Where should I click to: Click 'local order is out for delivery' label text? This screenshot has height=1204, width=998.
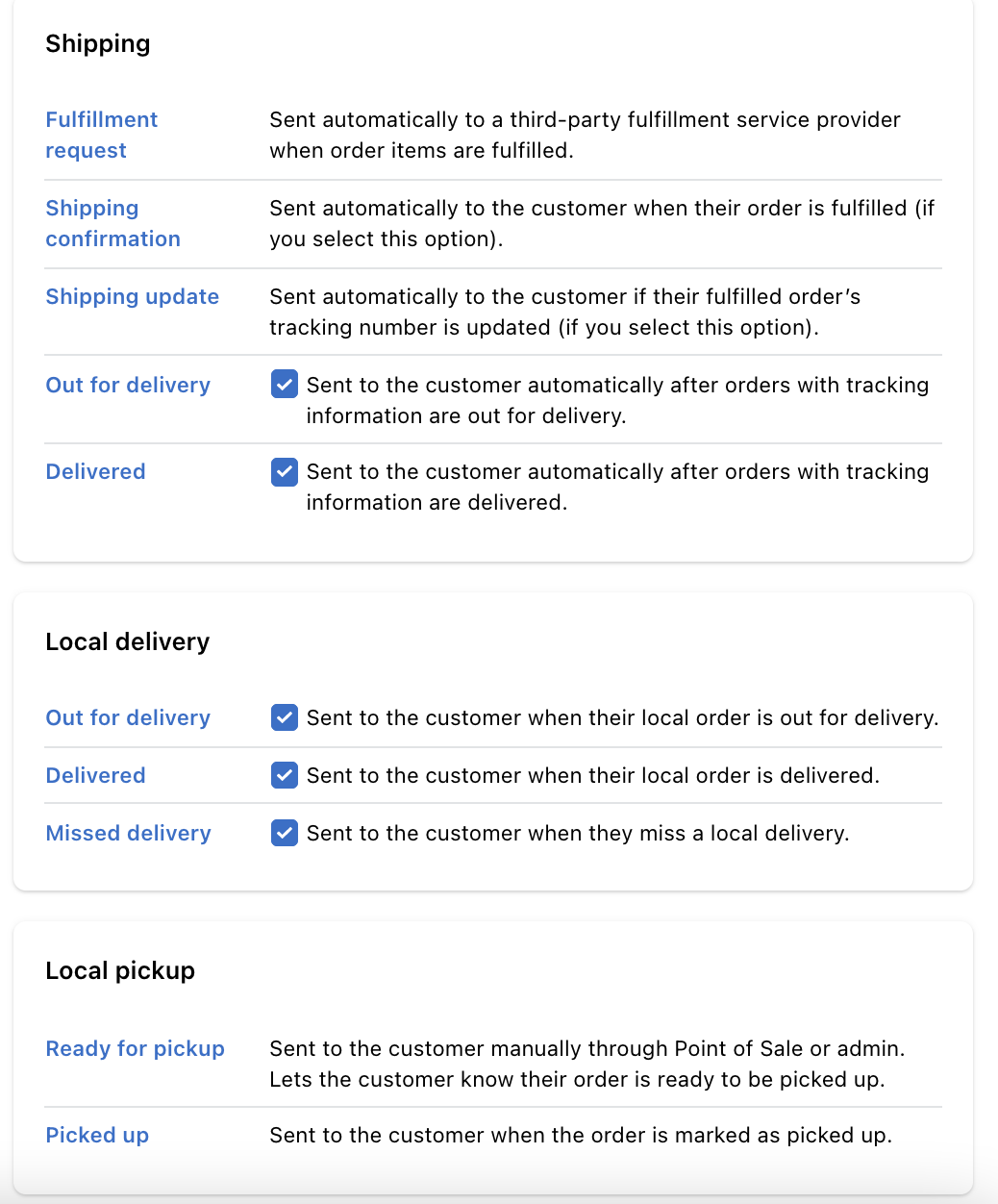tap(622, 717)
